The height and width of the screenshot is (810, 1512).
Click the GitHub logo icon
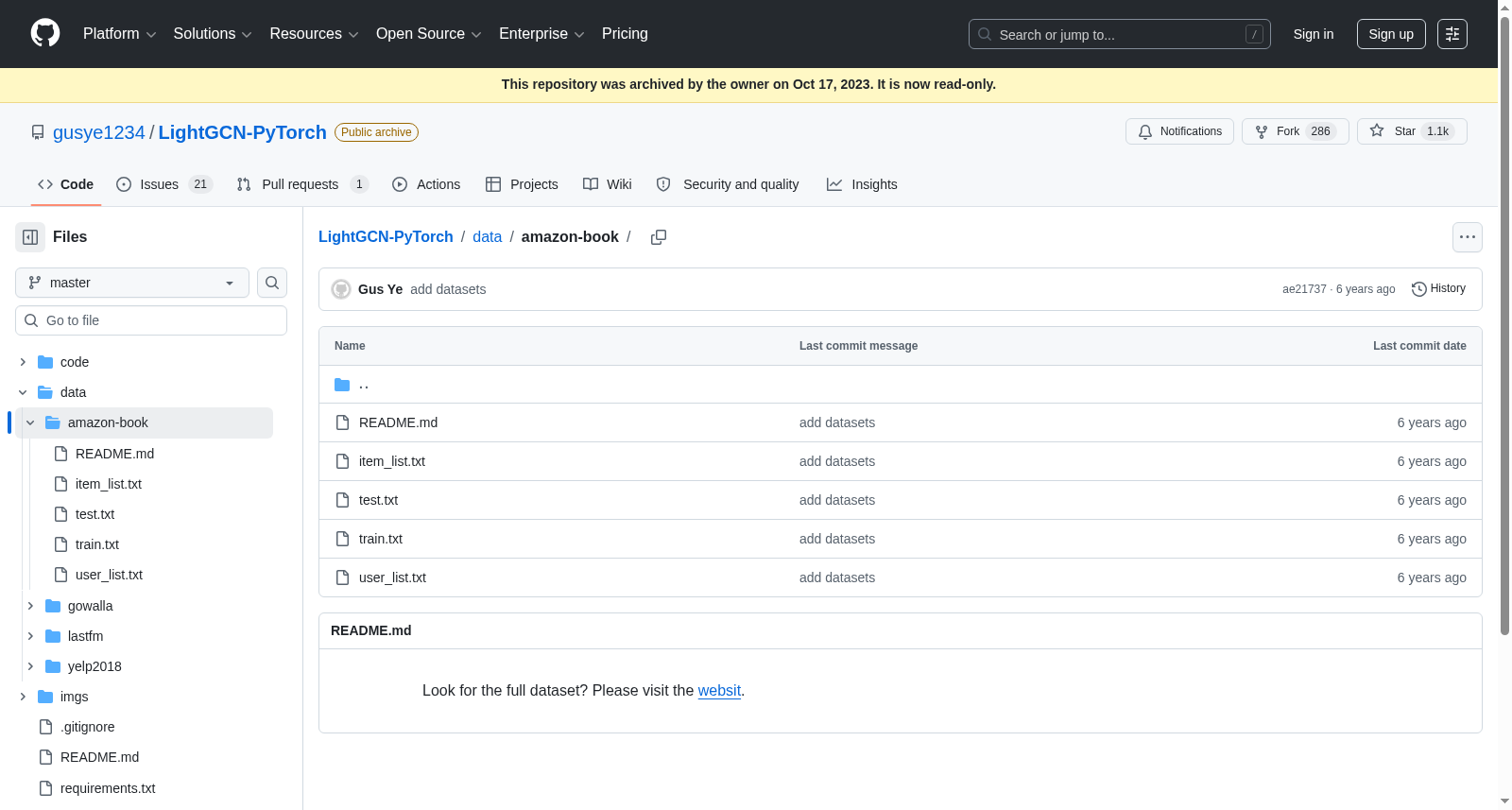click(45, 33)
